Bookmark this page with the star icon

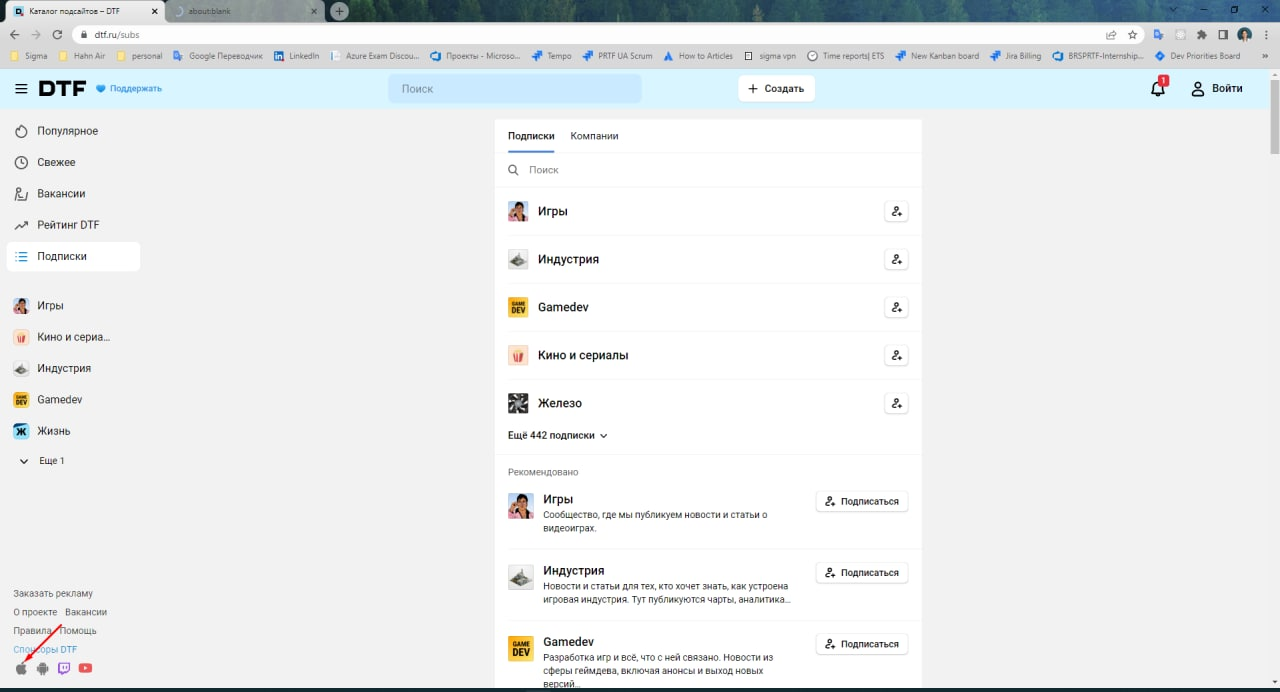pyautogui.click(x=1133, y=34)
